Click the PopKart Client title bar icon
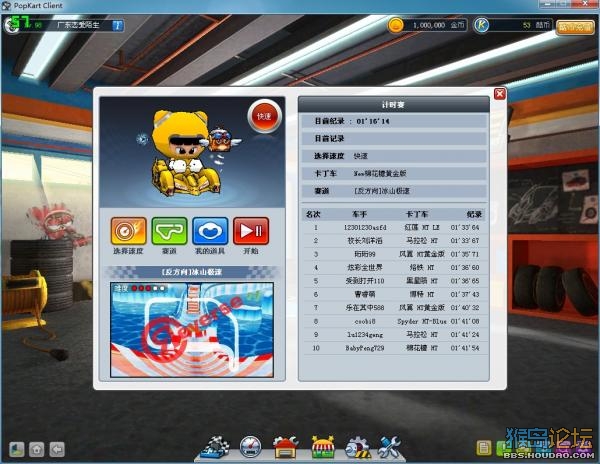This screenshot has height=464, width=600. (x=6, y=6)
